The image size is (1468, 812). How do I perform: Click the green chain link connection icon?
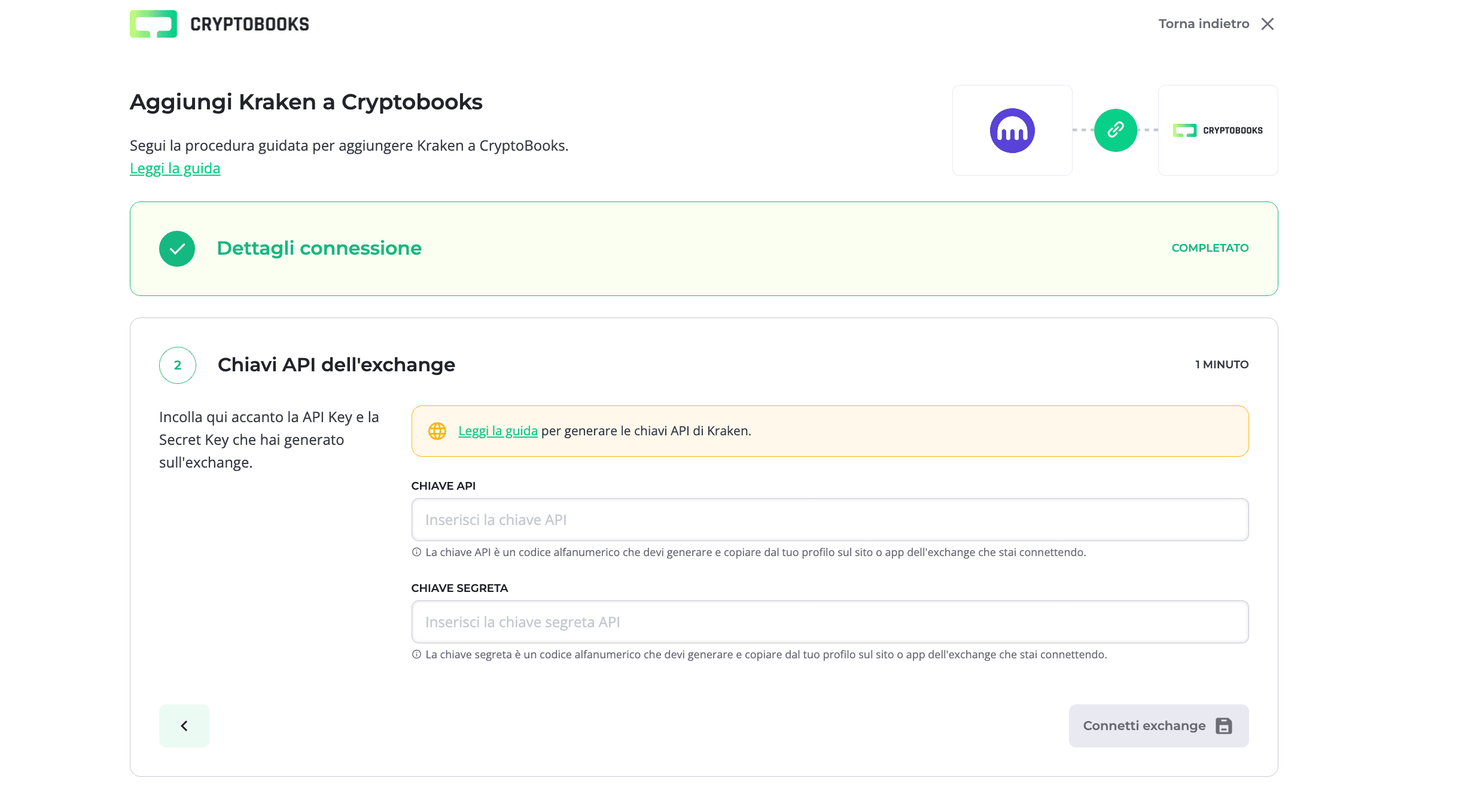pos(1115,130)
